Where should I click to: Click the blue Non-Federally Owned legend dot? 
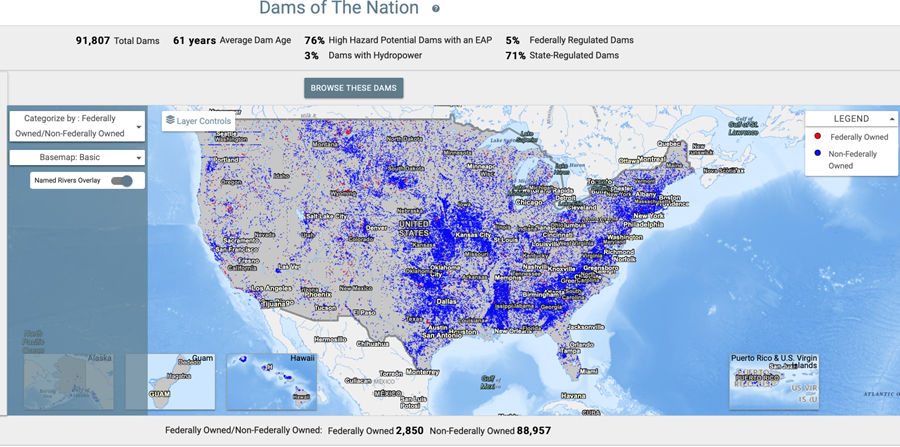click(818, 154)
